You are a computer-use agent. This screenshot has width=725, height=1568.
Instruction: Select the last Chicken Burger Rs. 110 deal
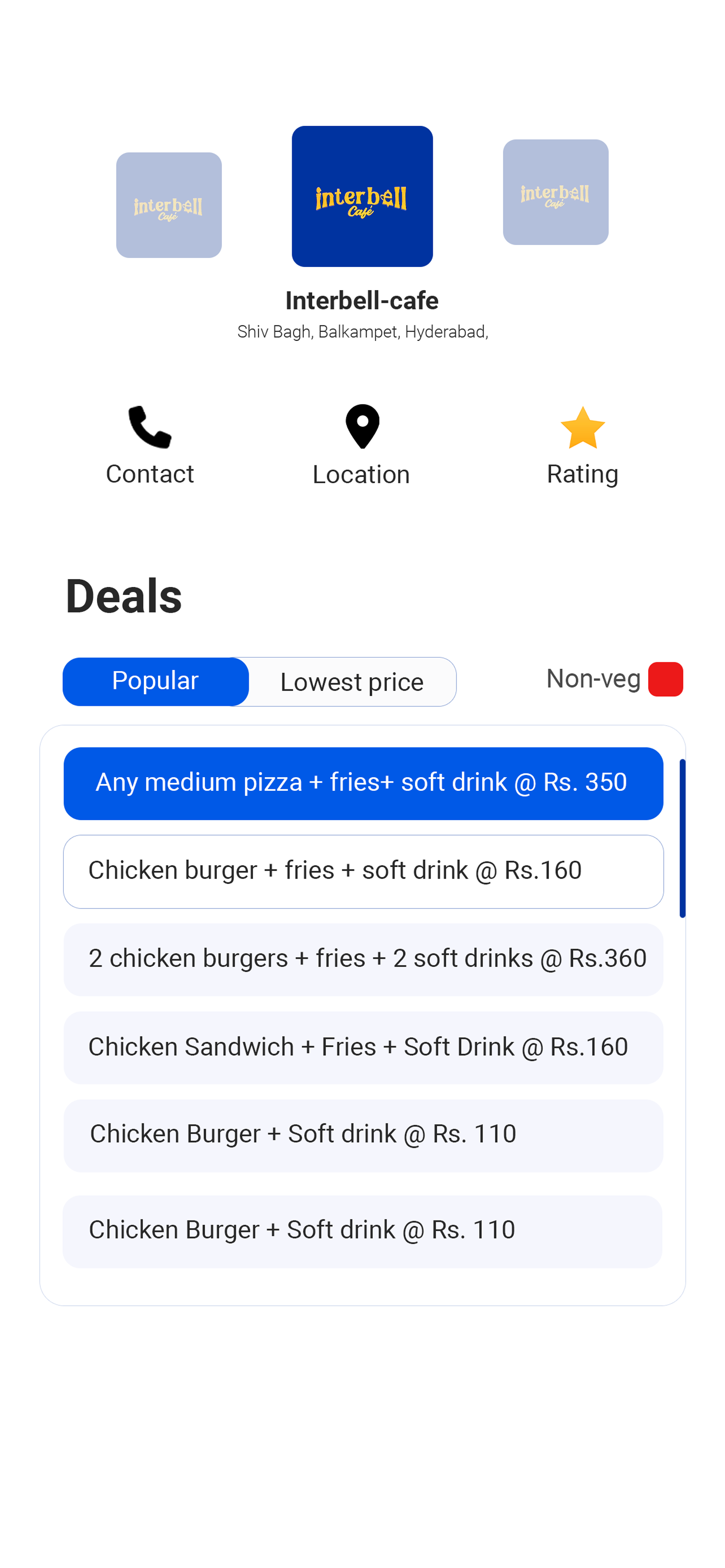[362, 1231]
